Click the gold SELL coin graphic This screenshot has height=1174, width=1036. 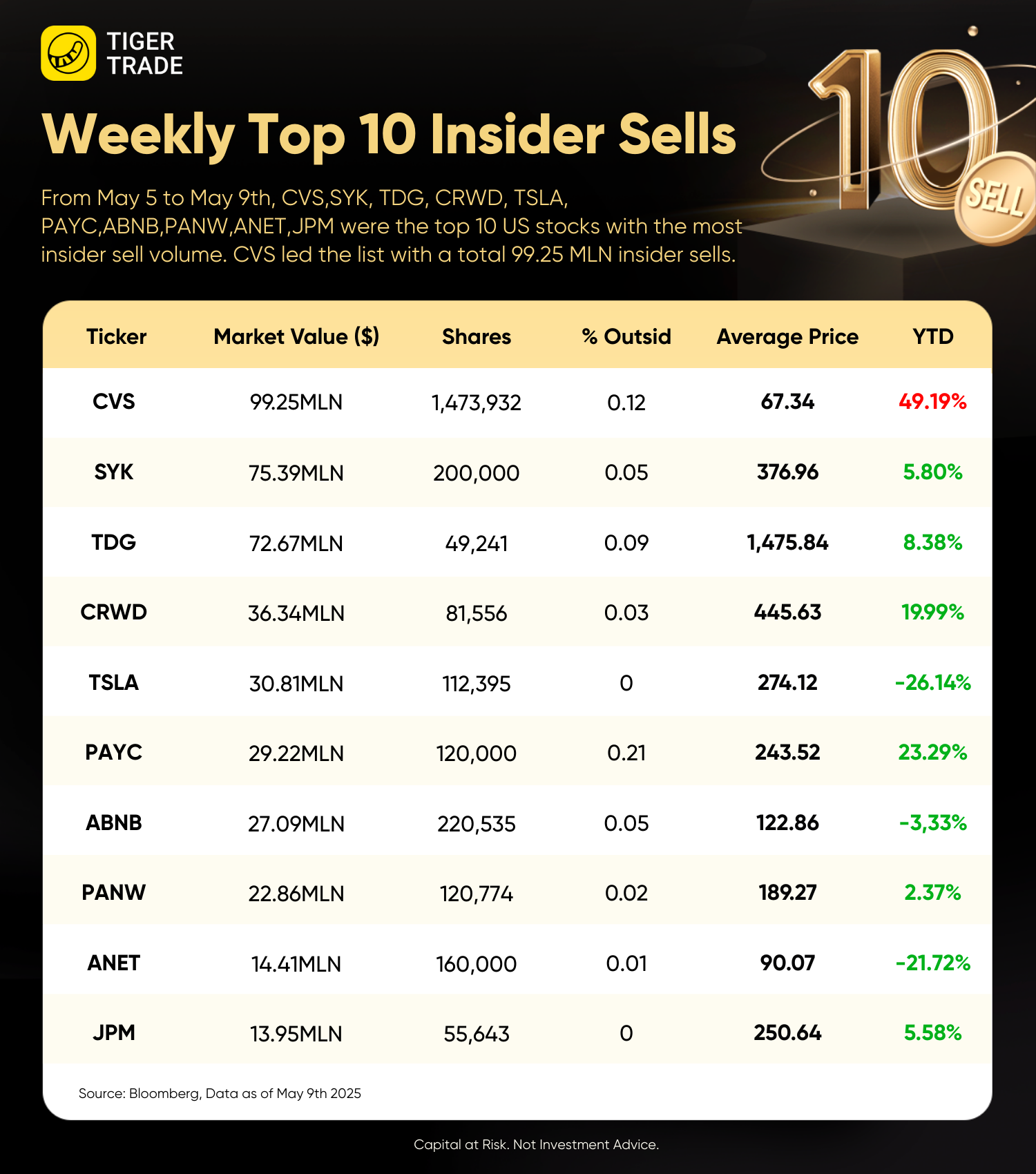[x=997, y=199]
